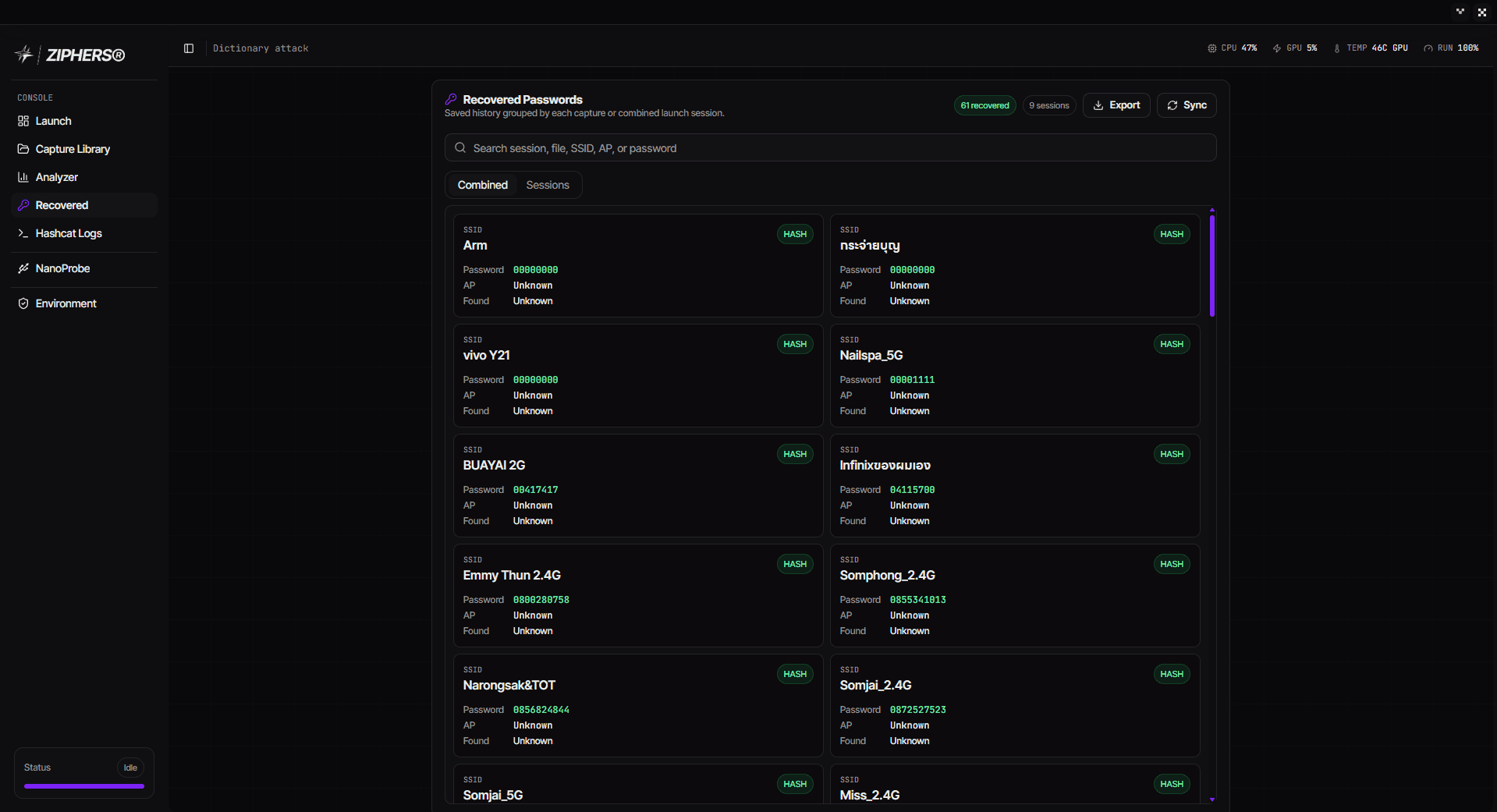Viewport: 1497px width, 812px height.
Task: Click the Sync button
Action: coord(1187,105)
